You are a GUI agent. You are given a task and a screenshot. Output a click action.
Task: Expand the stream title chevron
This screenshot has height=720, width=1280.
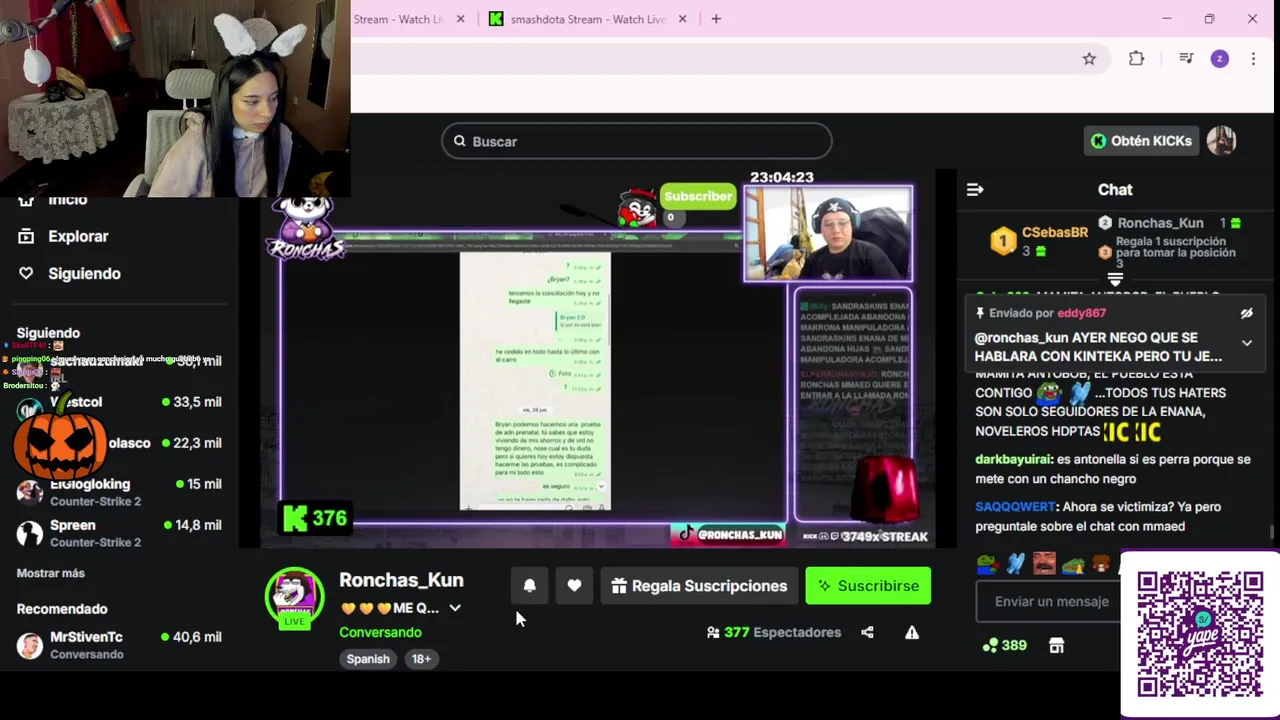(455, 608)
